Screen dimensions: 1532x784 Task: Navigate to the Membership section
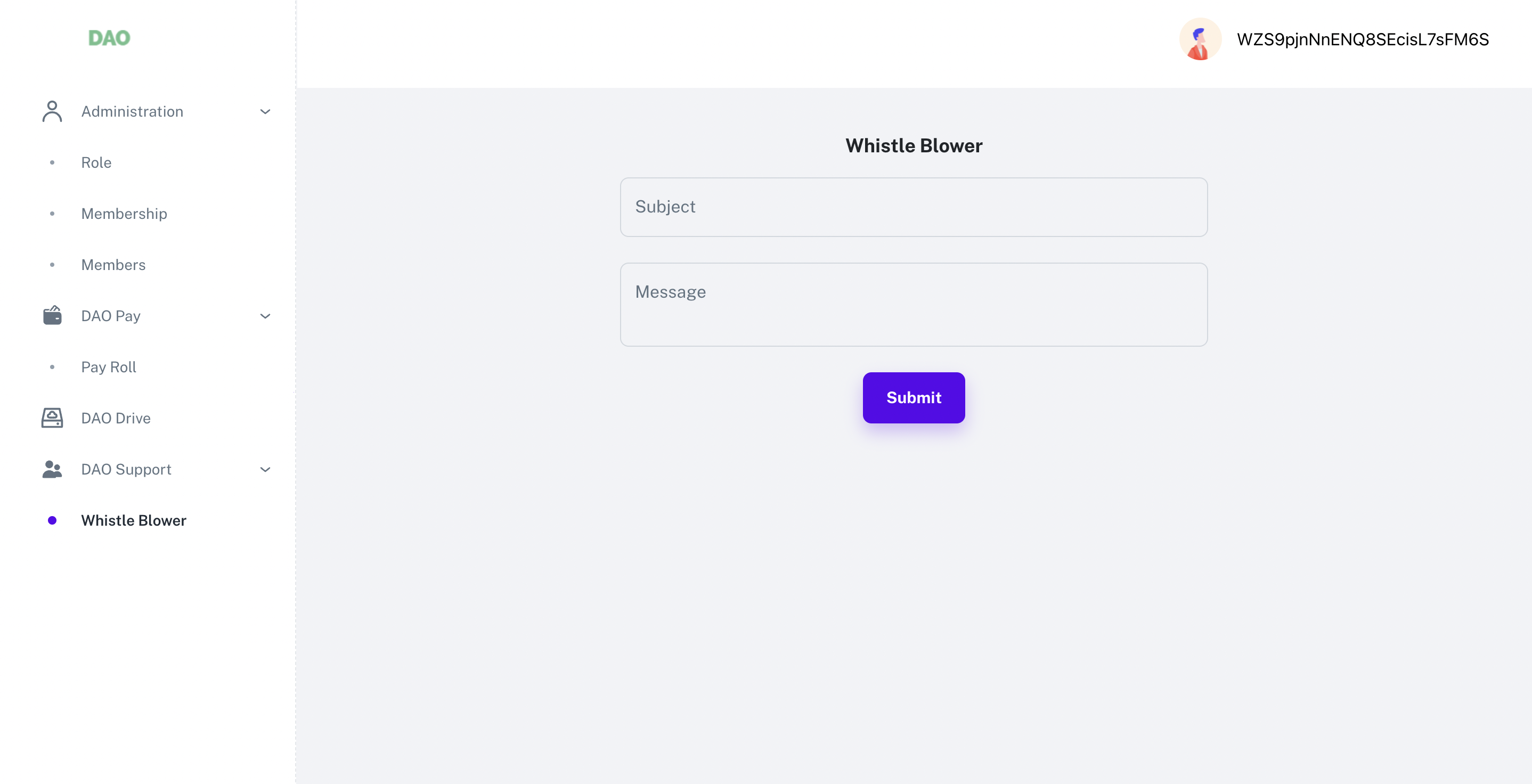pos(124,214)
